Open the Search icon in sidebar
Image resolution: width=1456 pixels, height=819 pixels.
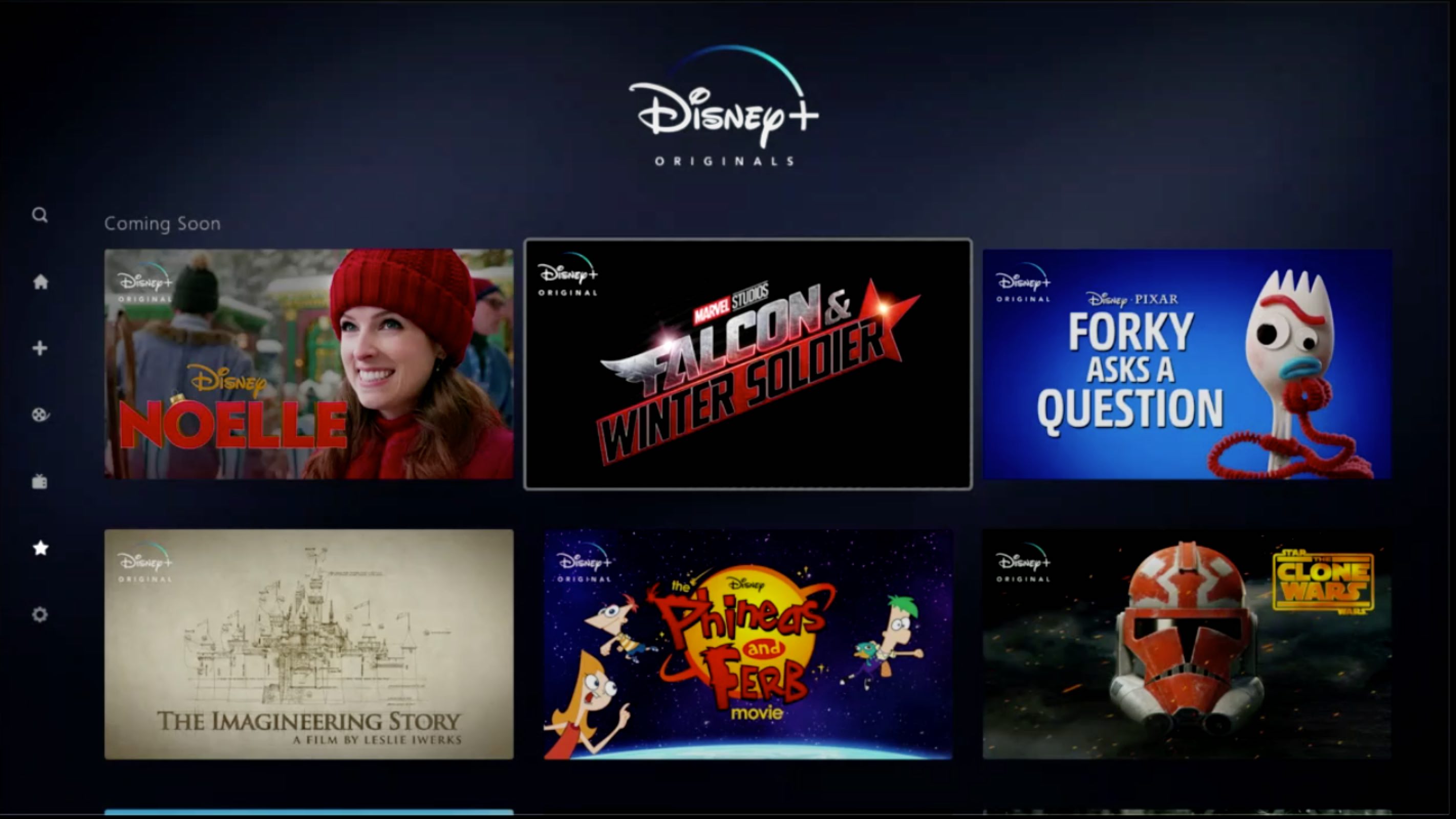(x=39, y=215)
